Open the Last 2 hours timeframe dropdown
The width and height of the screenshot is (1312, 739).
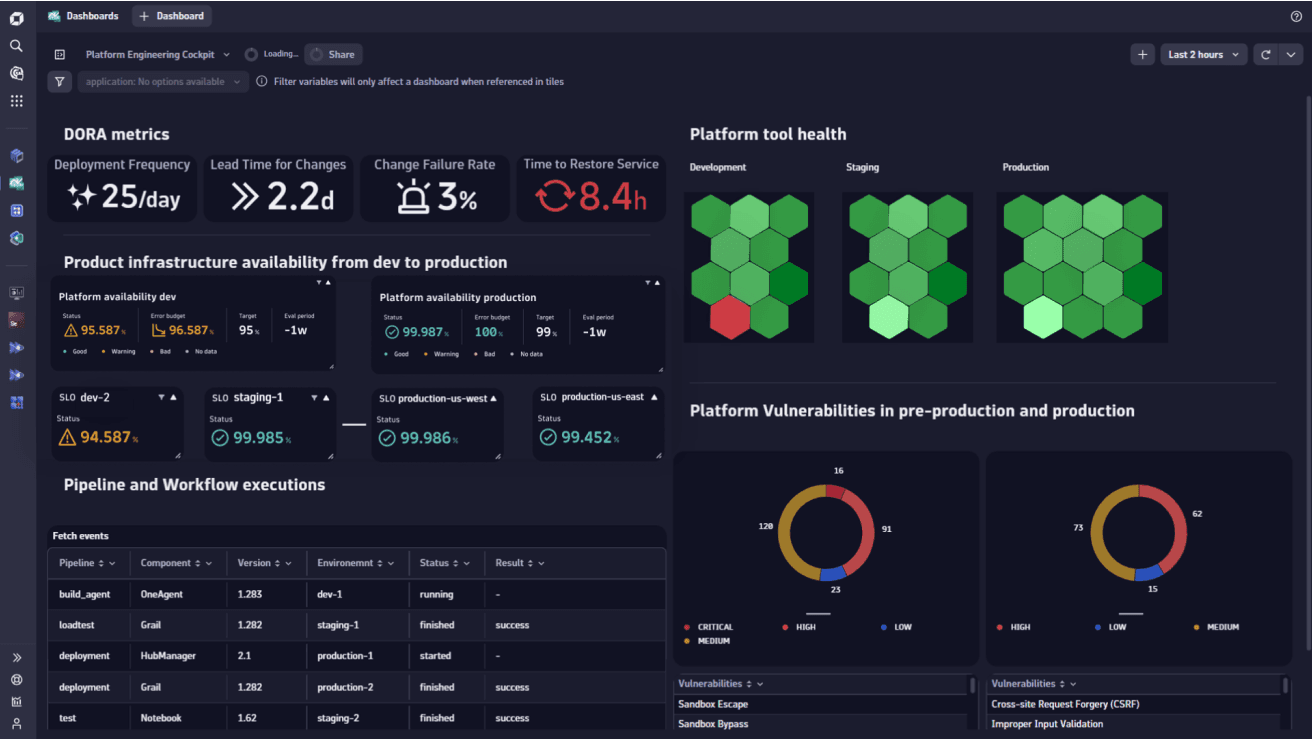pos(1203,55)
